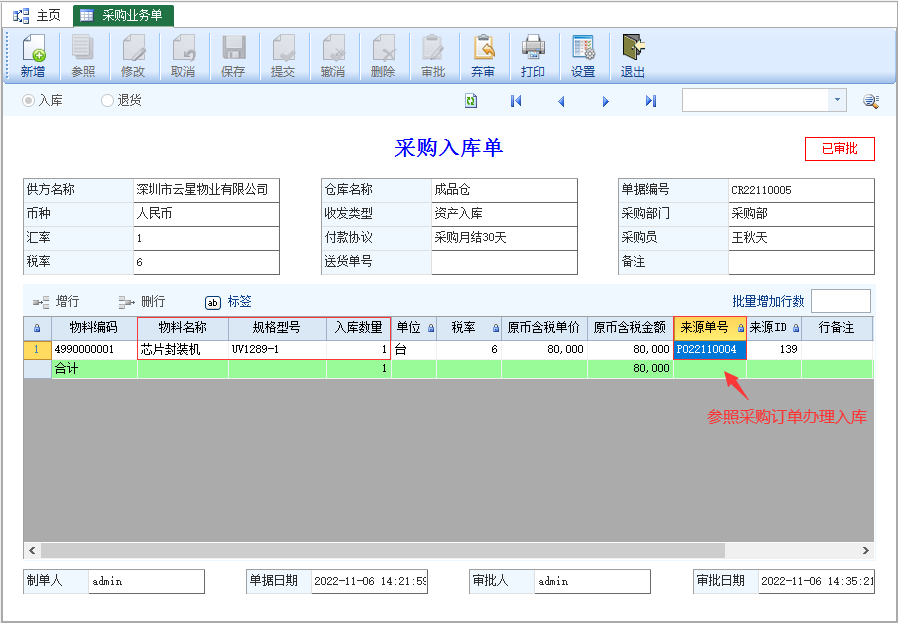
Task: Click the 付款协议 field 采购月结30天
Action: click(x=504, y=238)
